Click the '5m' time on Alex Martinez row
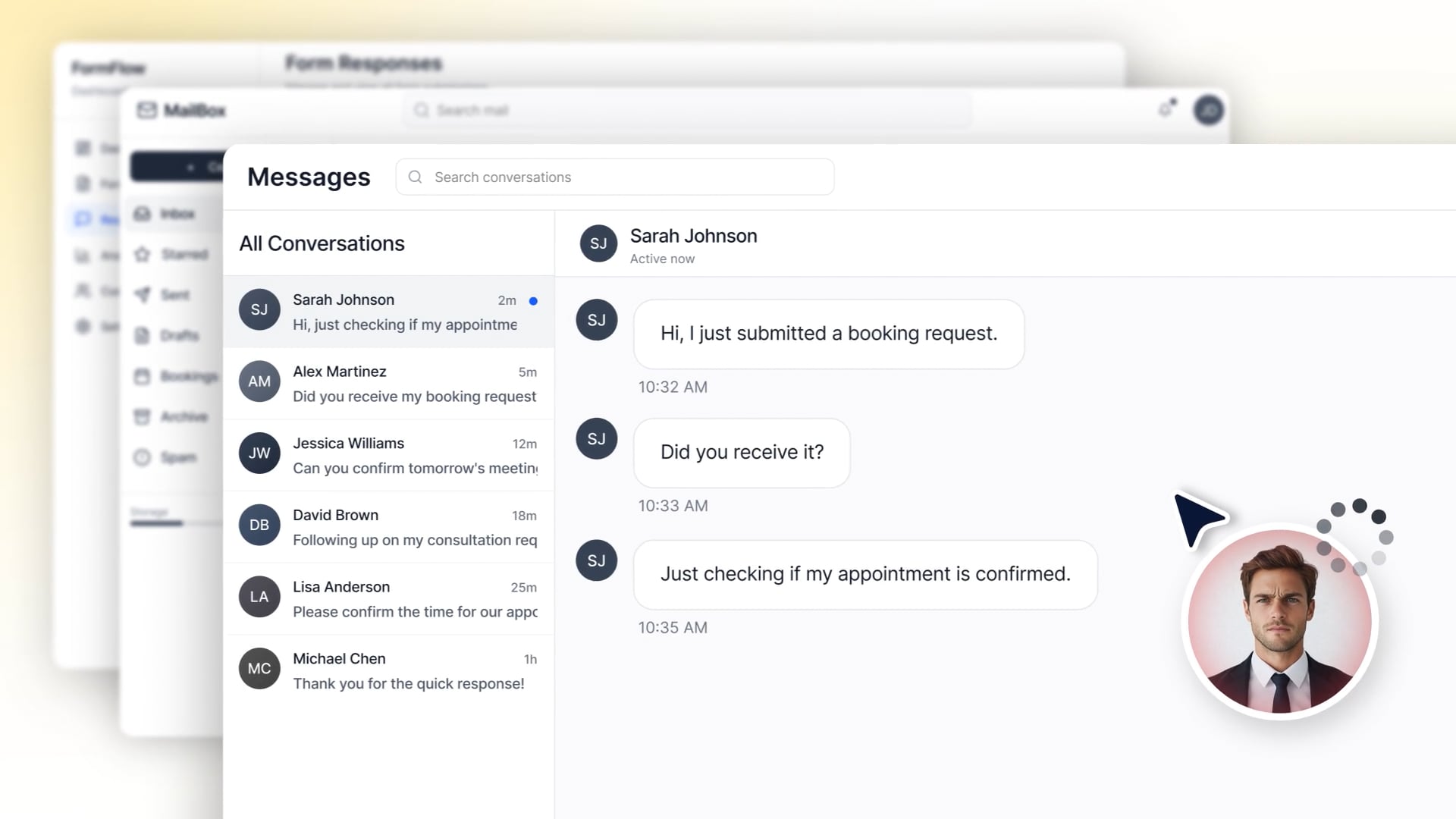 coord(528,372)
